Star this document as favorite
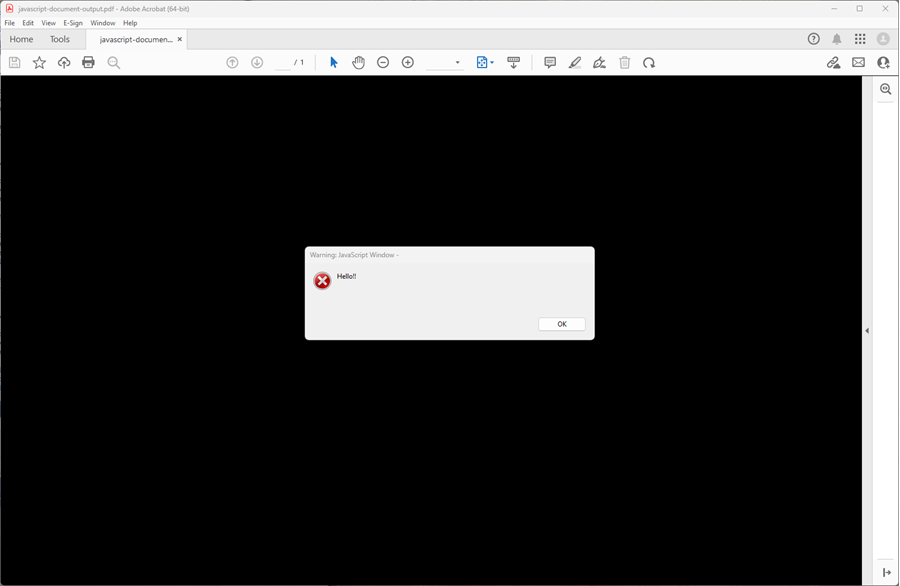The height and width of the screenshot is (586, 900). tap(38, 62)
